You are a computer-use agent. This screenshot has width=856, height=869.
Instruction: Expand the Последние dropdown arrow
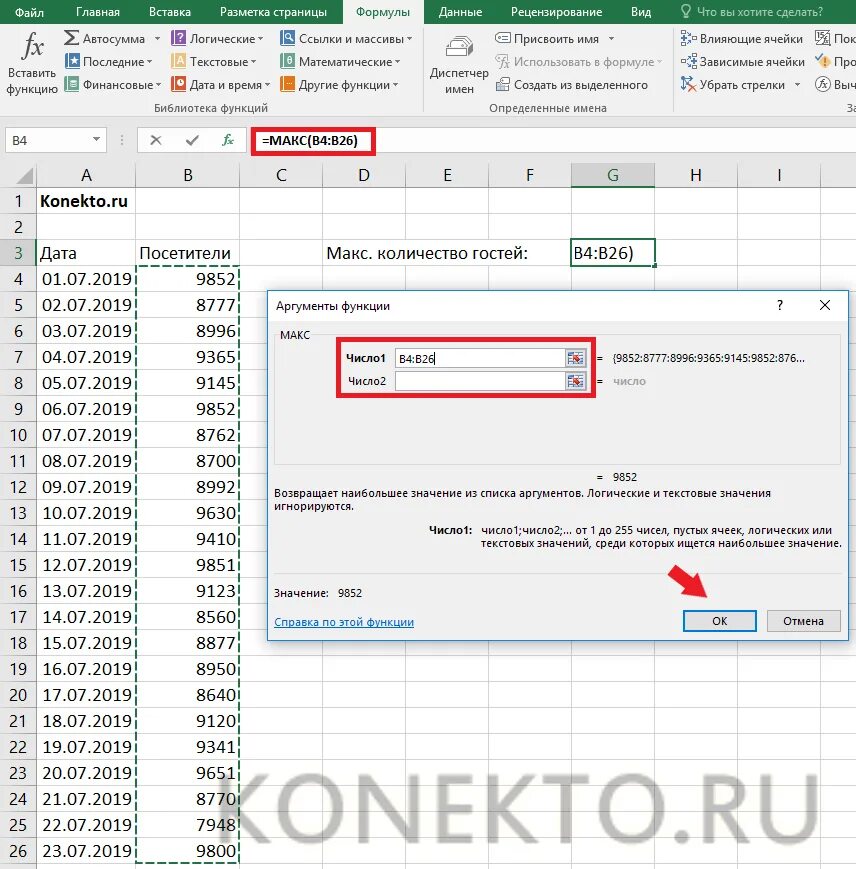pos(150,62)
